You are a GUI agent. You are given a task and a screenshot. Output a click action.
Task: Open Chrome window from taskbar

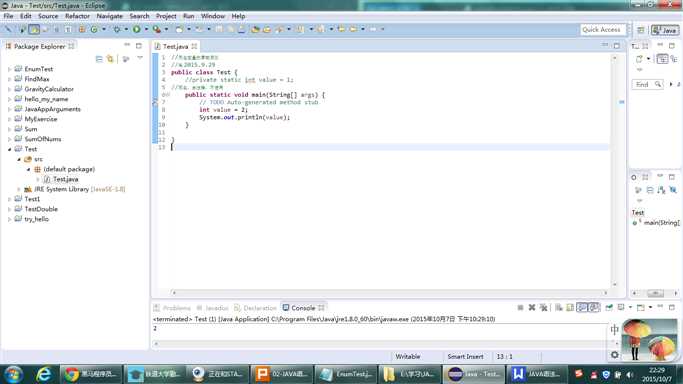(90, 374)
